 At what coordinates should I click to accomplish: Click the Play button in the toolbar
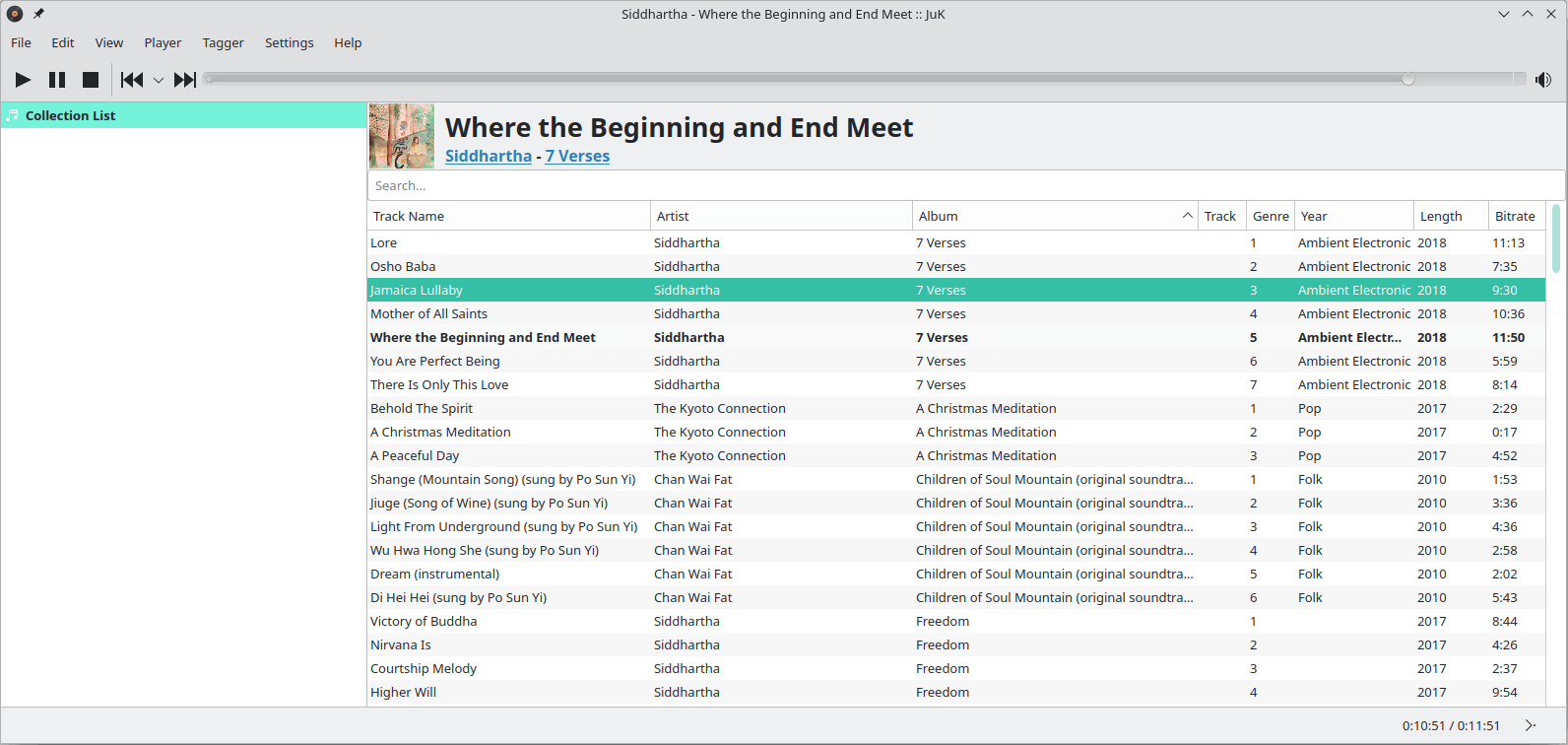[23, 80]
